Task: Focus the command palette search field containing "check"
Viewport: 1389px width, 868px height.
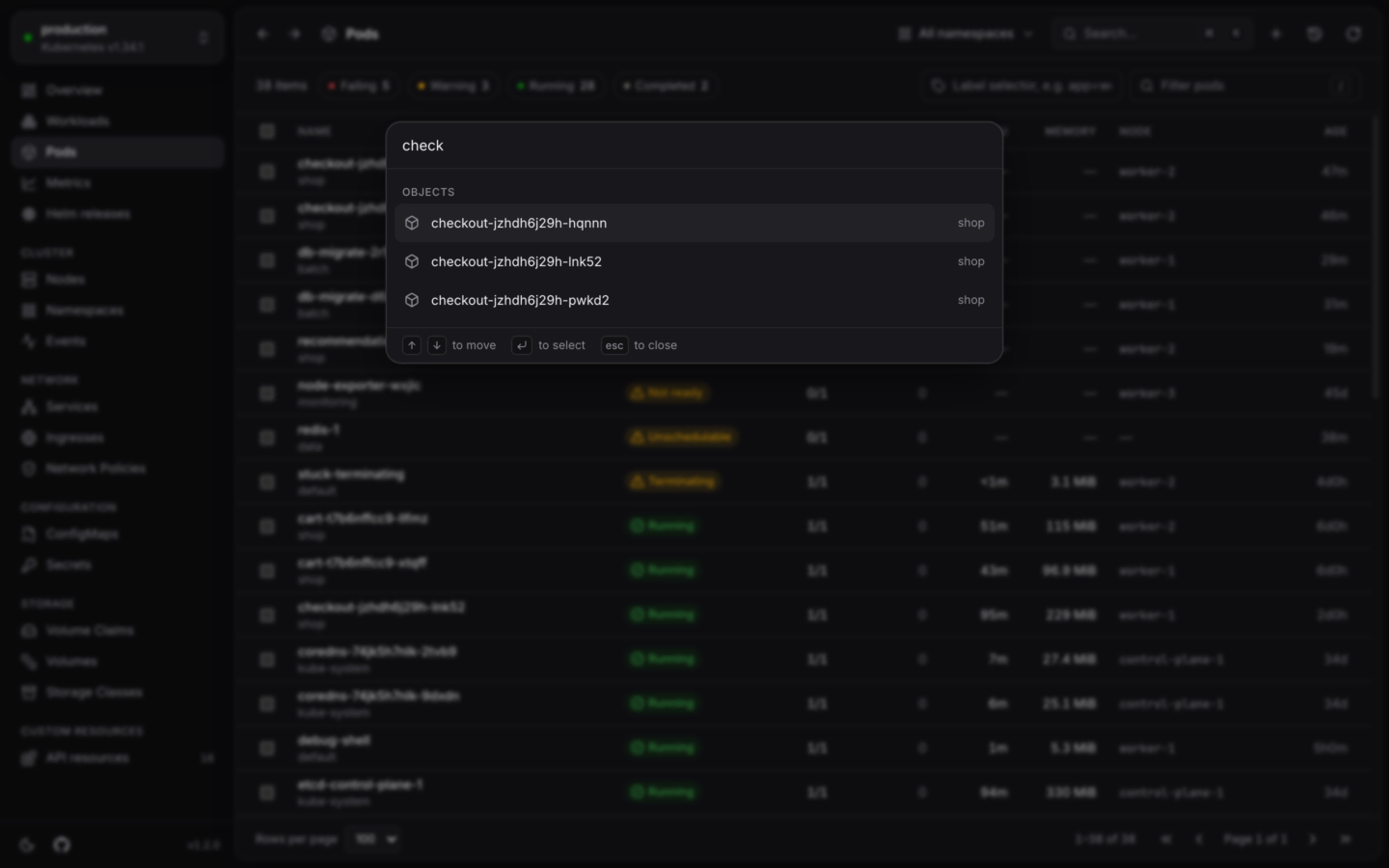Action: (x=694, y=146)
